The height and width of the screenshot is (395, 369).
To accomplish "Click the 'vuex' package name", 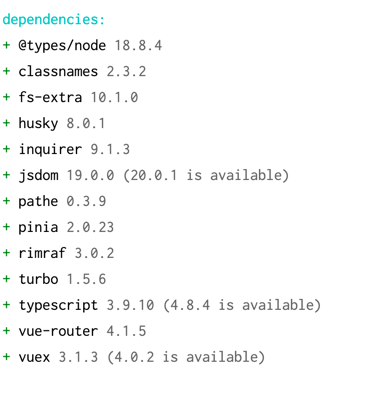I will (x=34, y=357).
